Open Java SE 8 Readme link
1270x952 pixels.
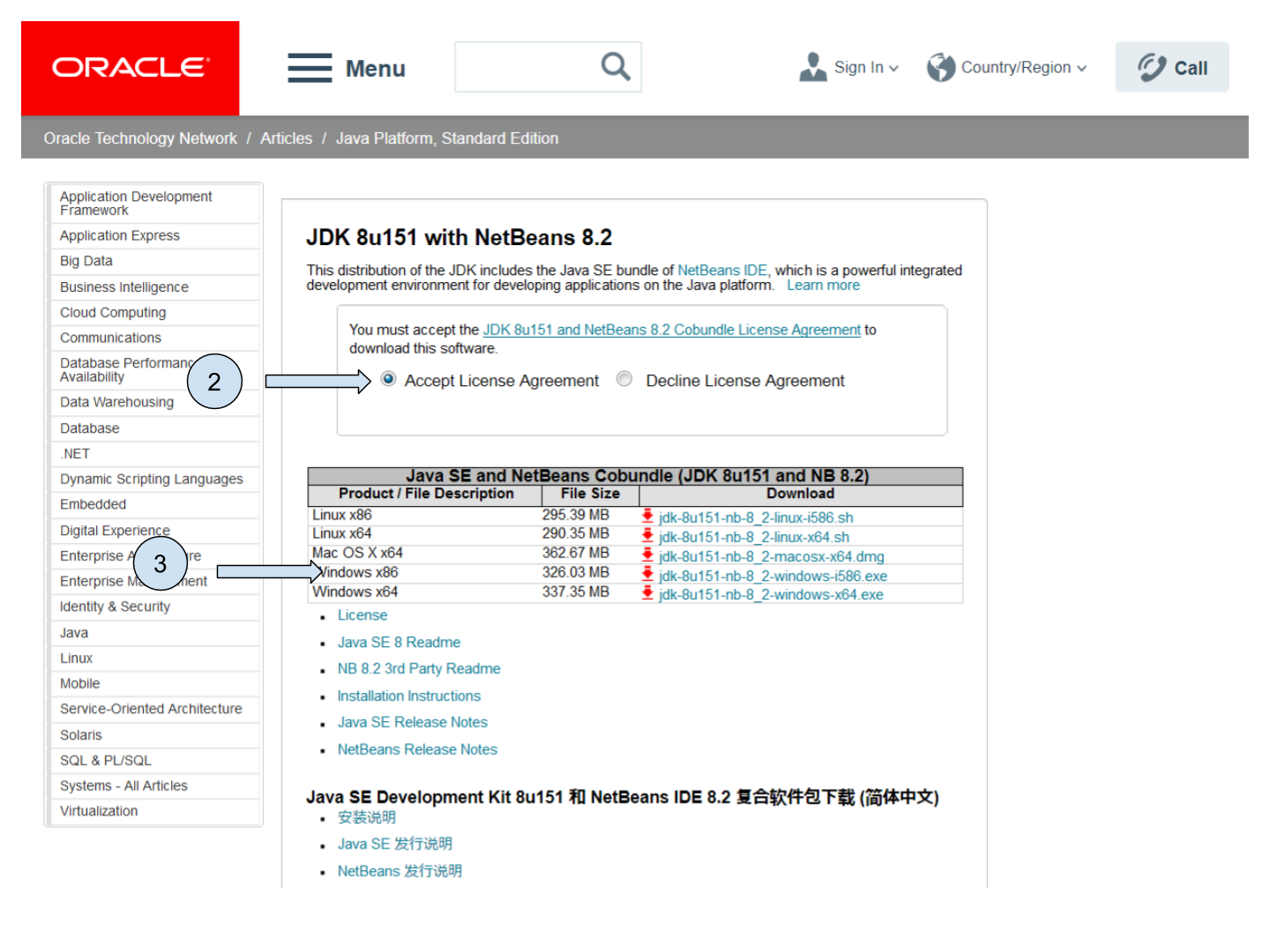pos(399,643)
